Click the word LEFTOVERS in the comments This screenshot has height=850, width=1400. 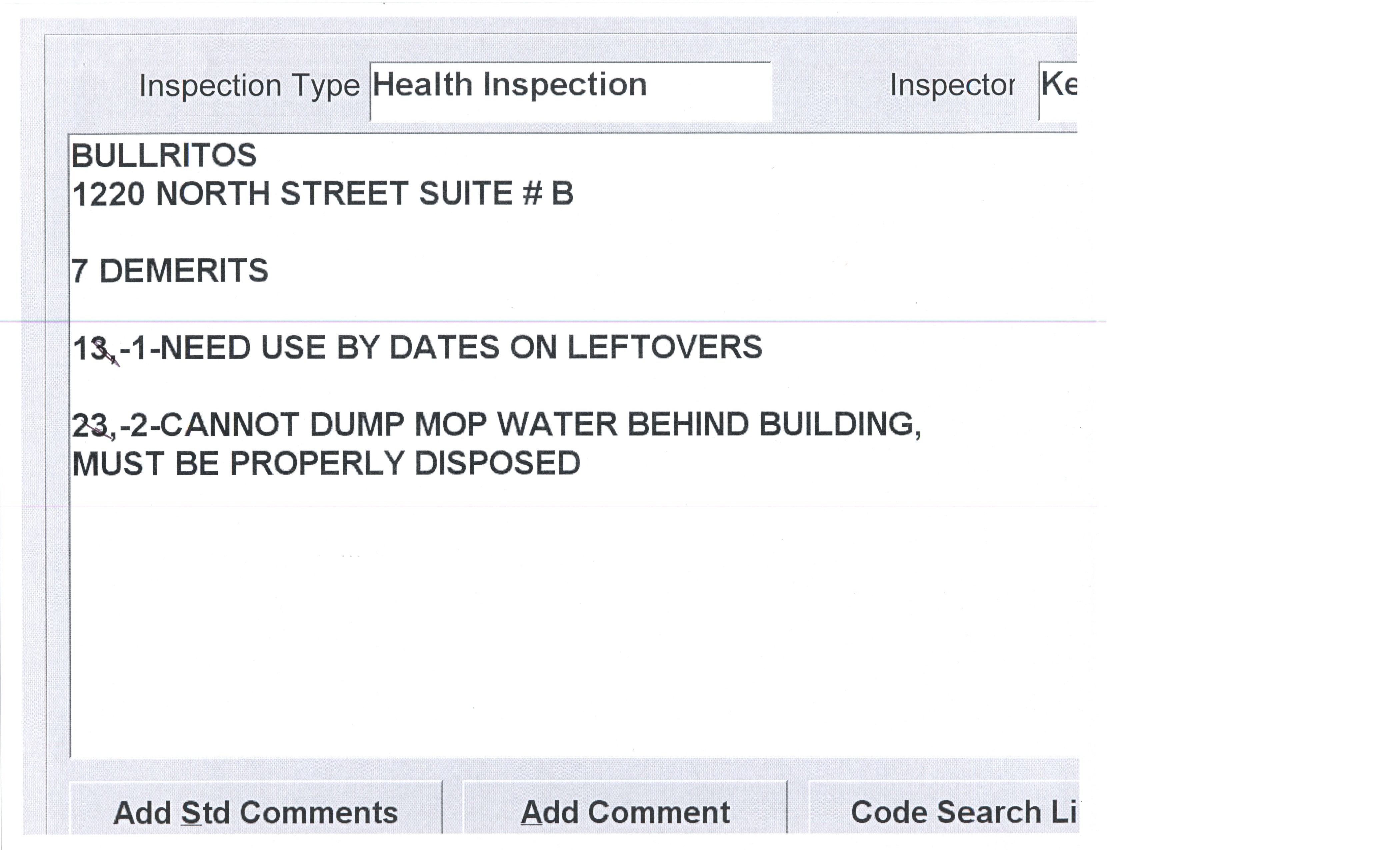tap(664, 348)
